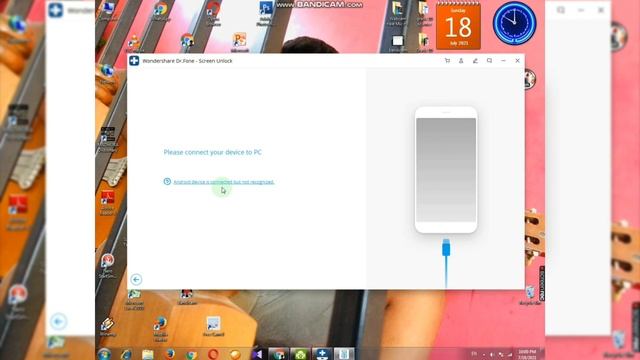Select the Photoshop desktop shortcut
The height and width of the screenshot is (360, 640).
(265, 13)
